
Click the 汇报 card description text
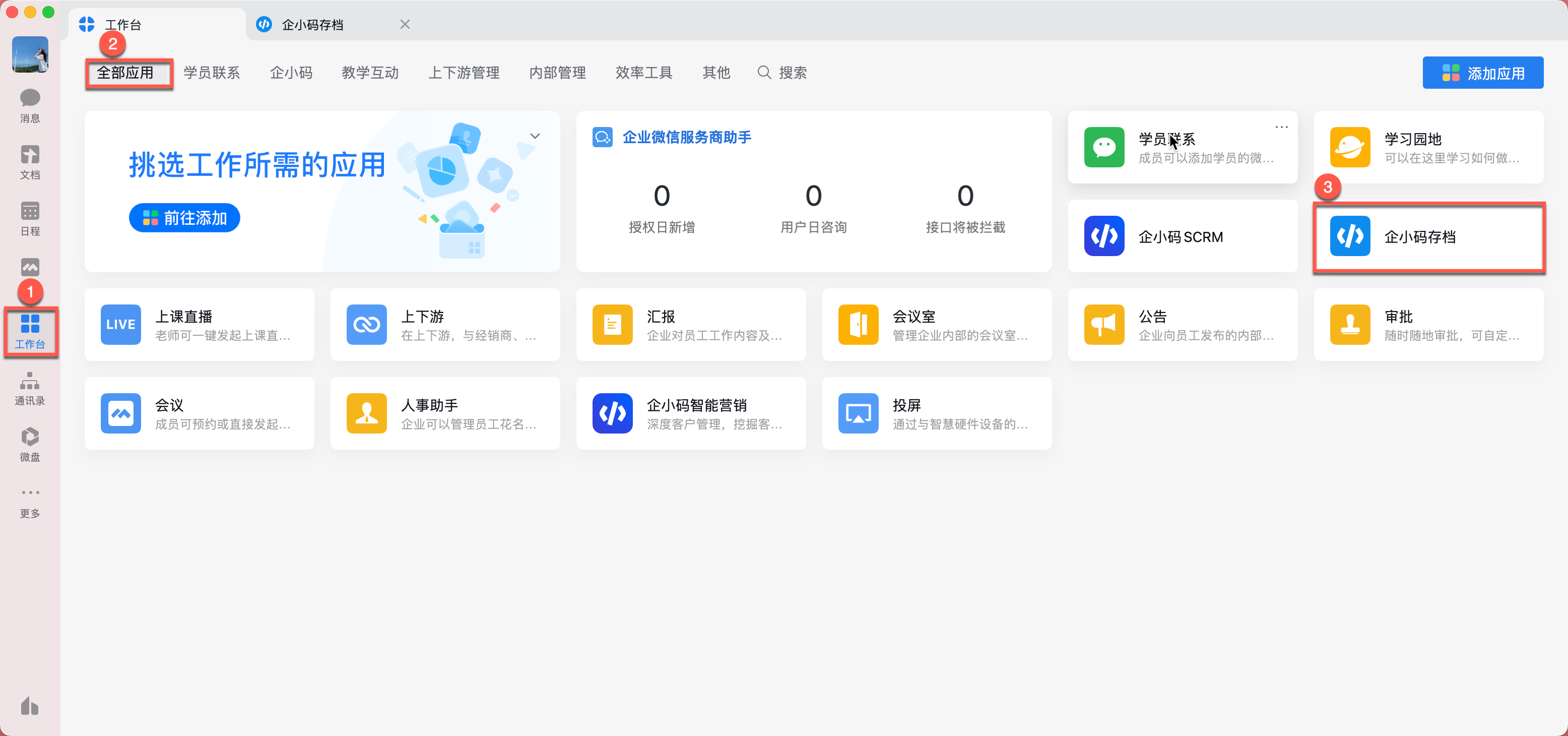tap(714, 335)
